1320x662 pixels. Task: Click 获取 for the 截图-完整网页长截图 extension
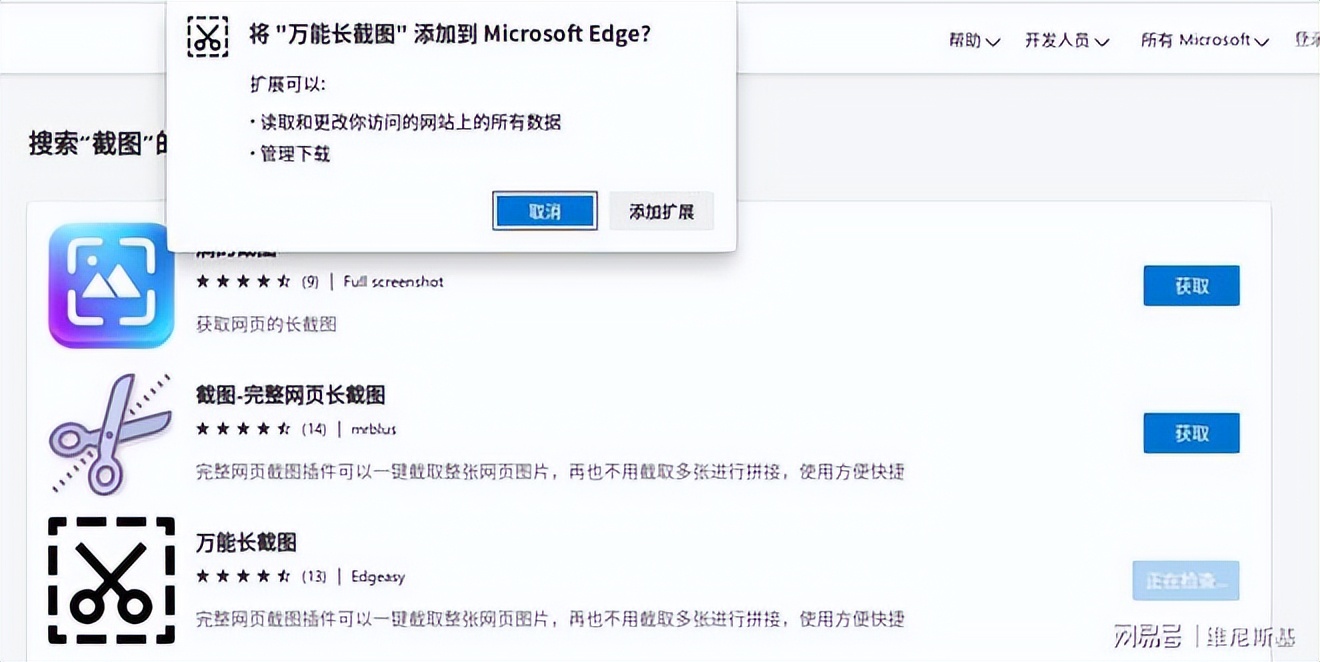tap(1191, 433)
